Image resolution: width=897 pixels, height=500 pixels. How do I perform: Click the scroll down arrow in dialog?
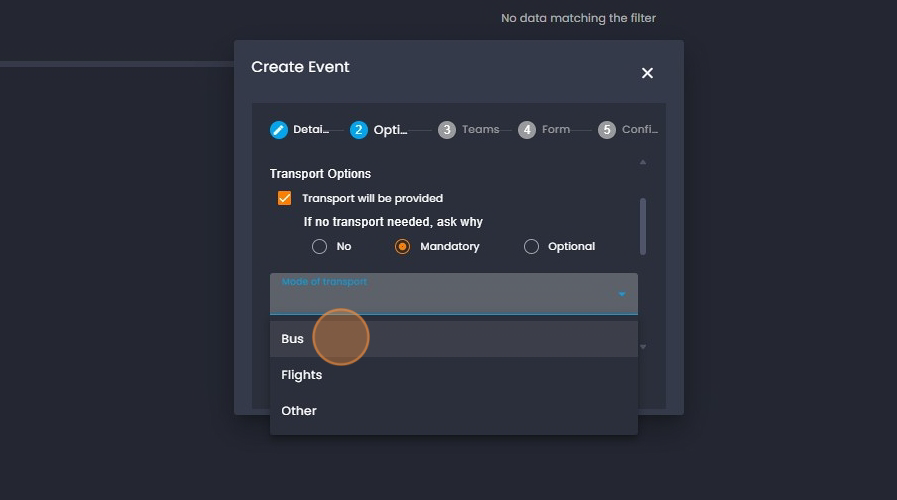coord(643,347)
